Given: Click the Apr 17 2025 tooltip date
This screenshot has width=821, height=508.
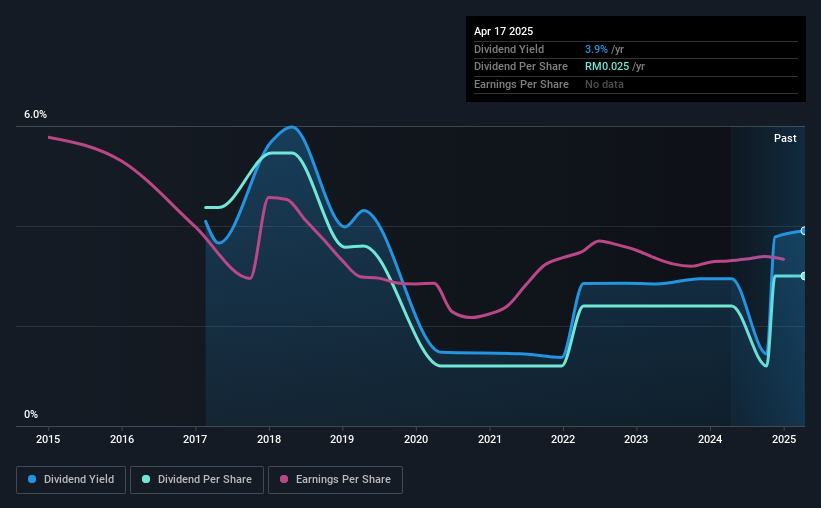Looking at the screenshot, I should 503,31.
